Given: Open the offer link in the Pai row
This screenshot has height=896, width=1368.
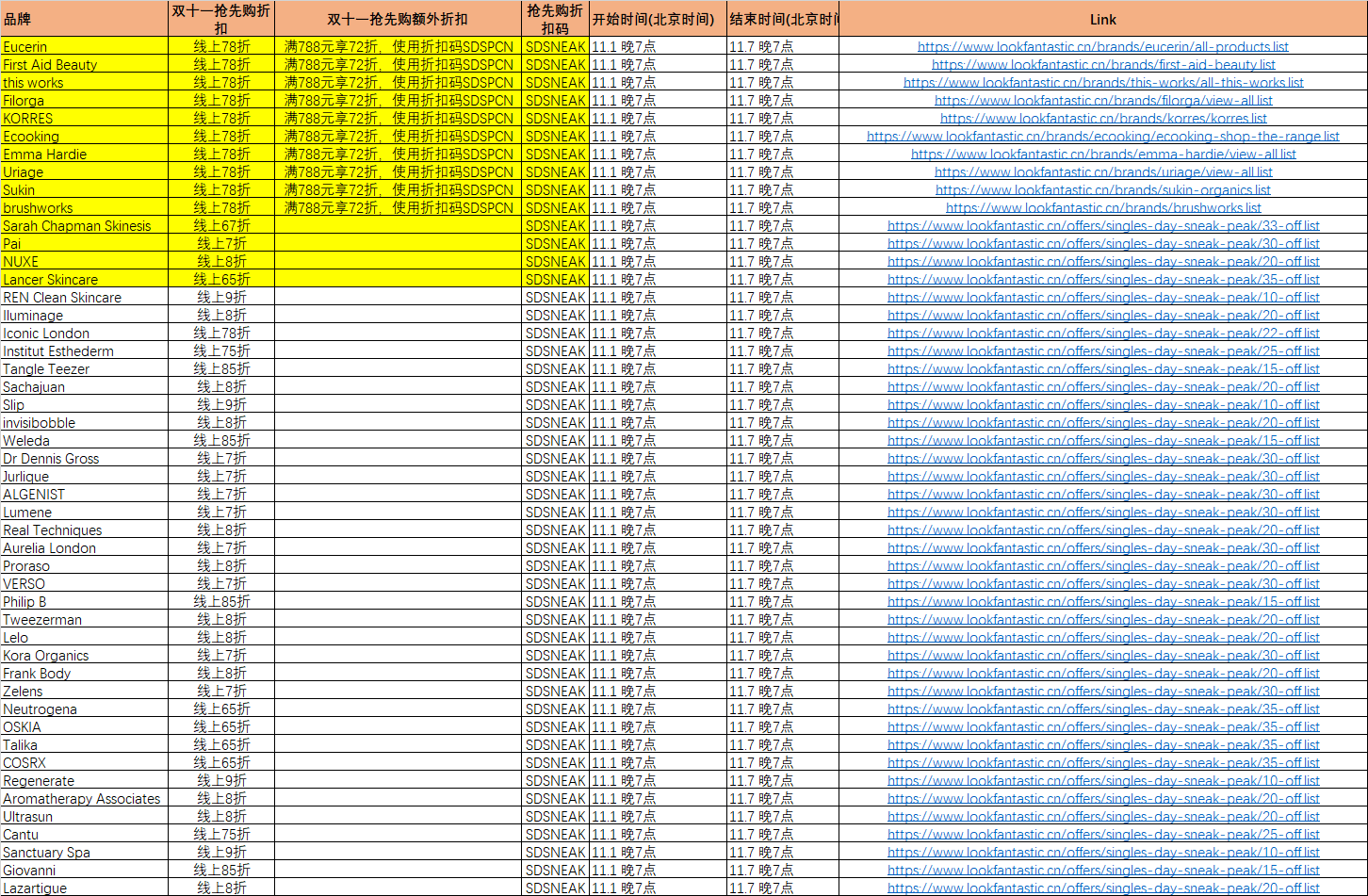Looking at the screenshot, I should pyautogui.click(x=1103, y=243).
